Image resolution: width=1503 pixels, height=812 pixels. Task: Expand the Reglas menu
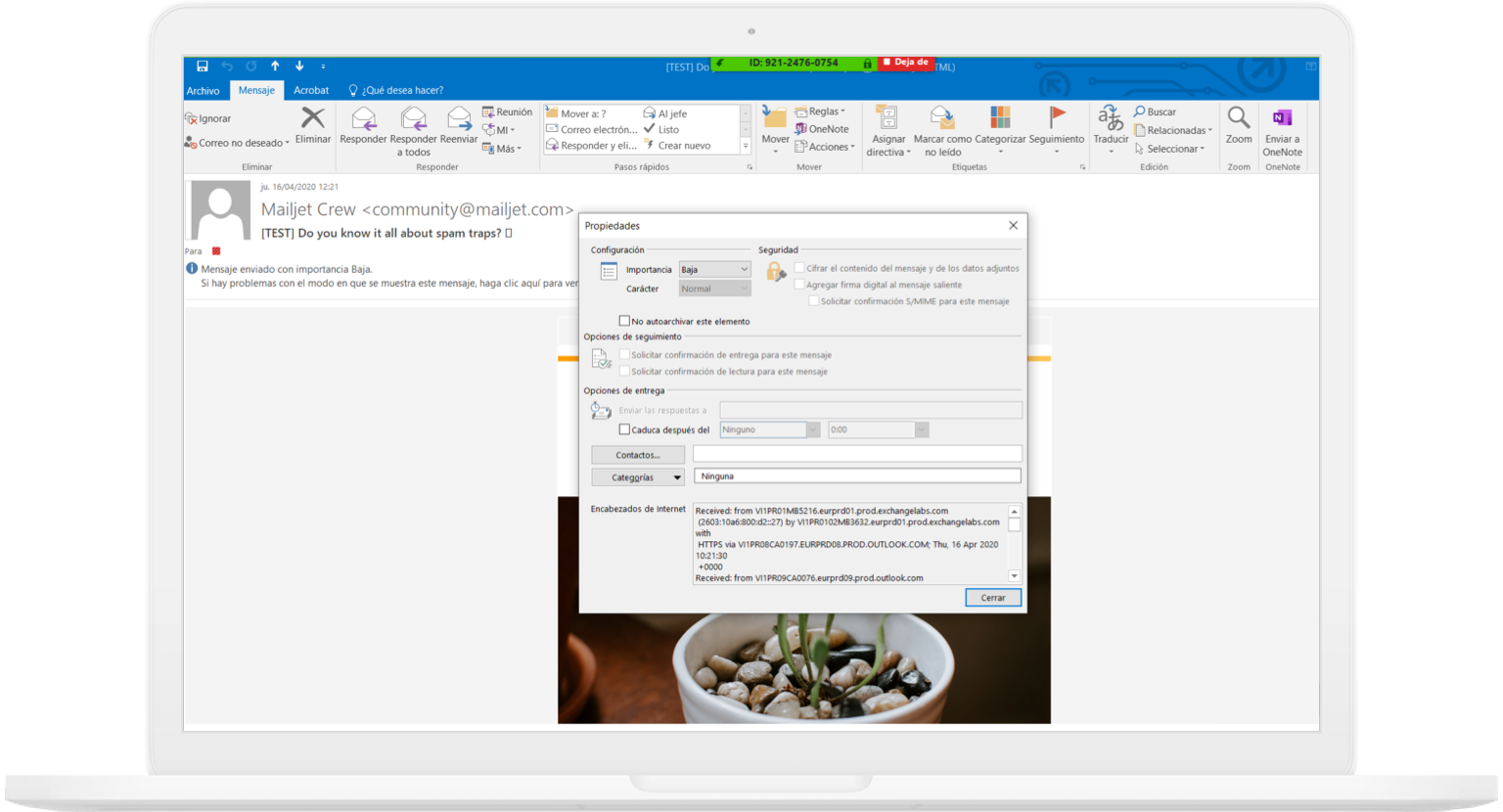[x=820, y=112]
